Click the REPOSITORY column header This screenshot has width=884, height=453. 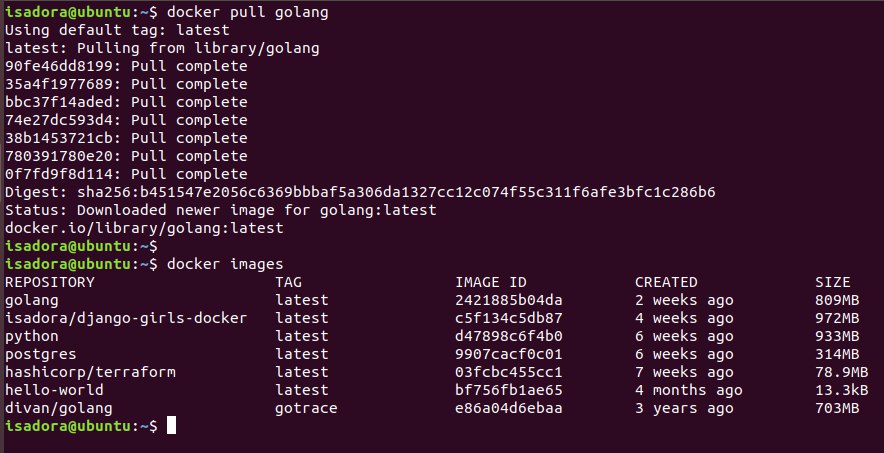[x=50, y=282]
